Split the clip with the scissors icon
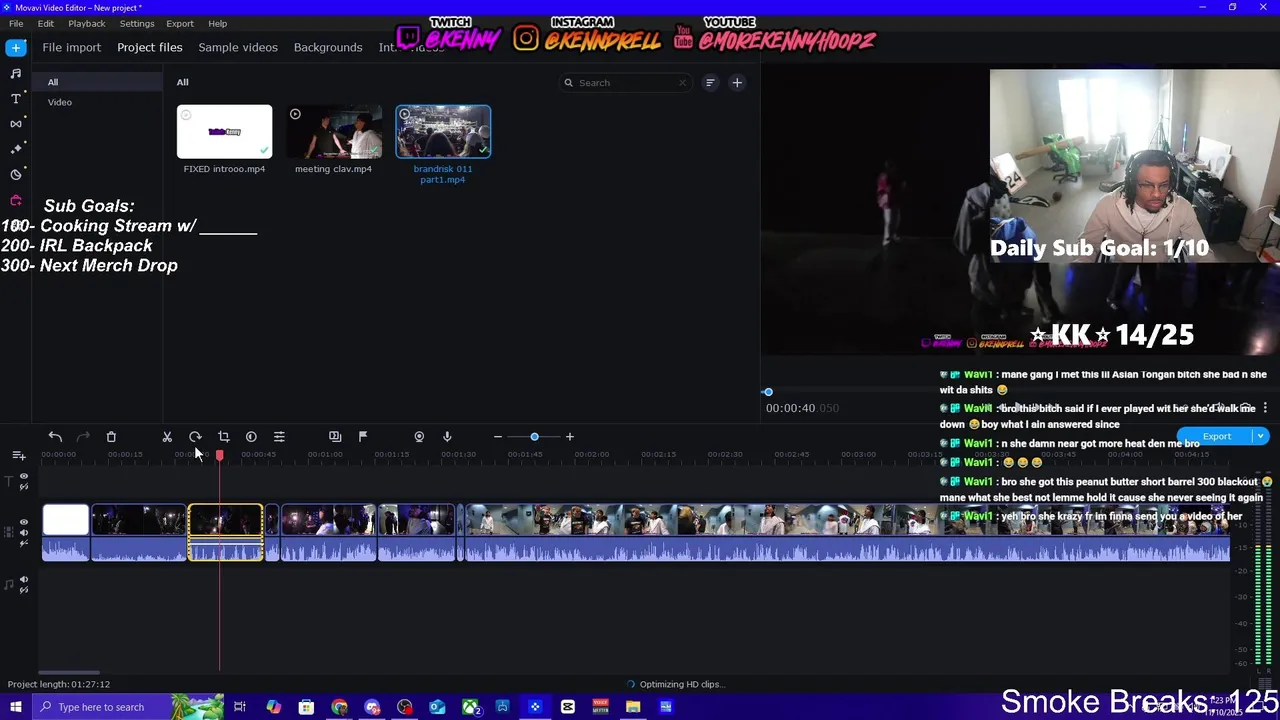 (167, 437)
